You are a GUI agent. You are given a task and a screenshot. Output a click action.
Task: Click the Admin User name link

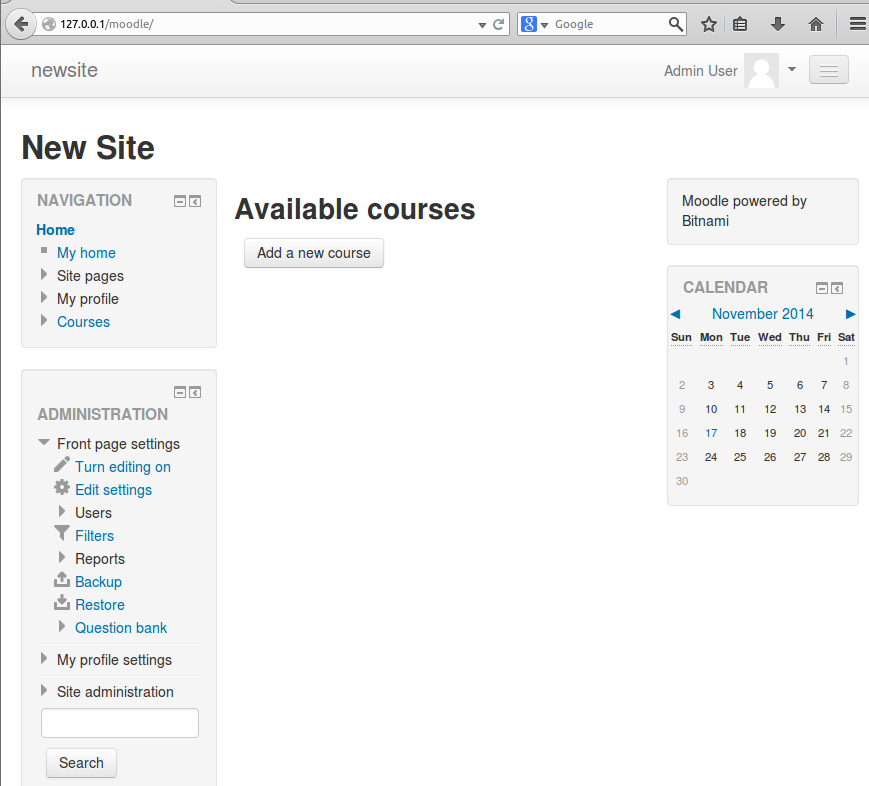coord(701,71)
